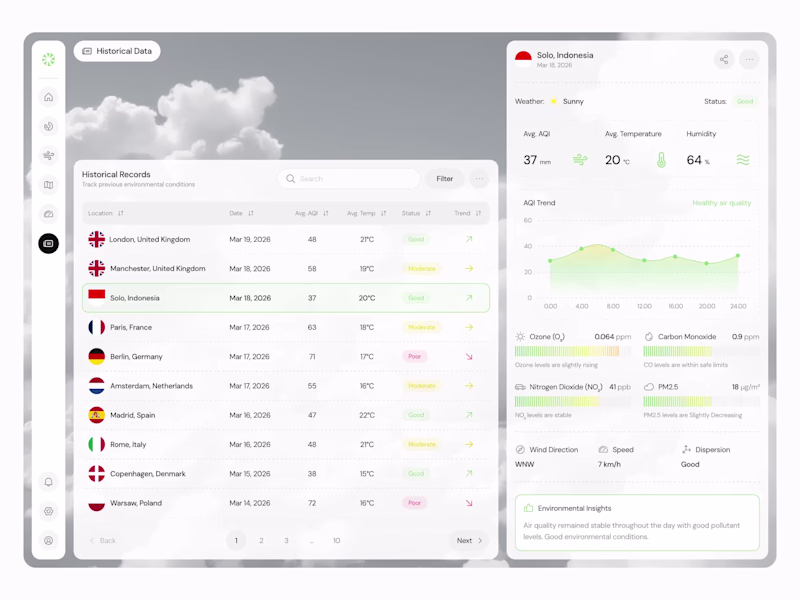
Task: Click the Filter button
Action: pyautogui.click(x=444, y=179)
